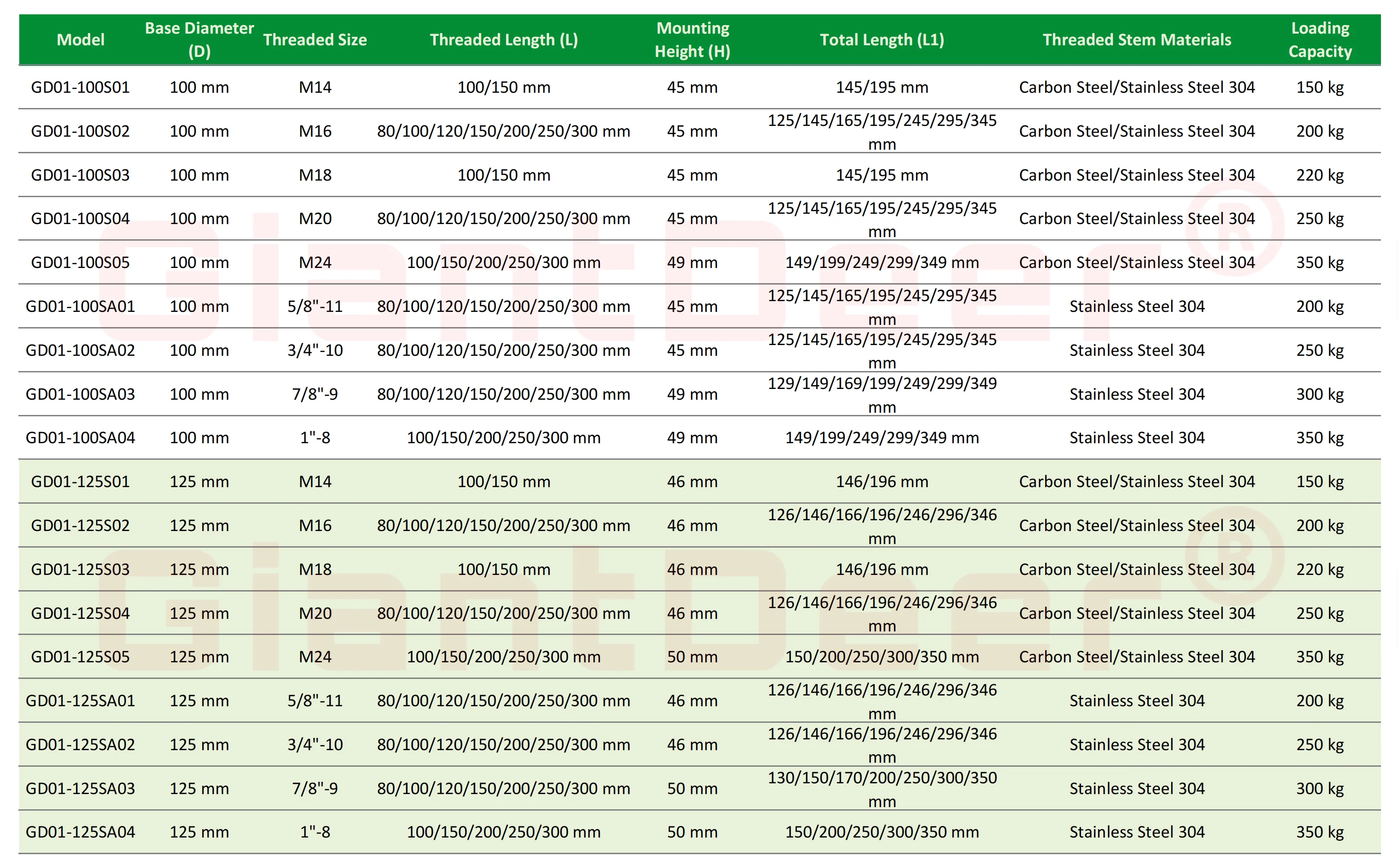Click the Threaded Size column header
The image size is (1398, 868).
[315, 39]
